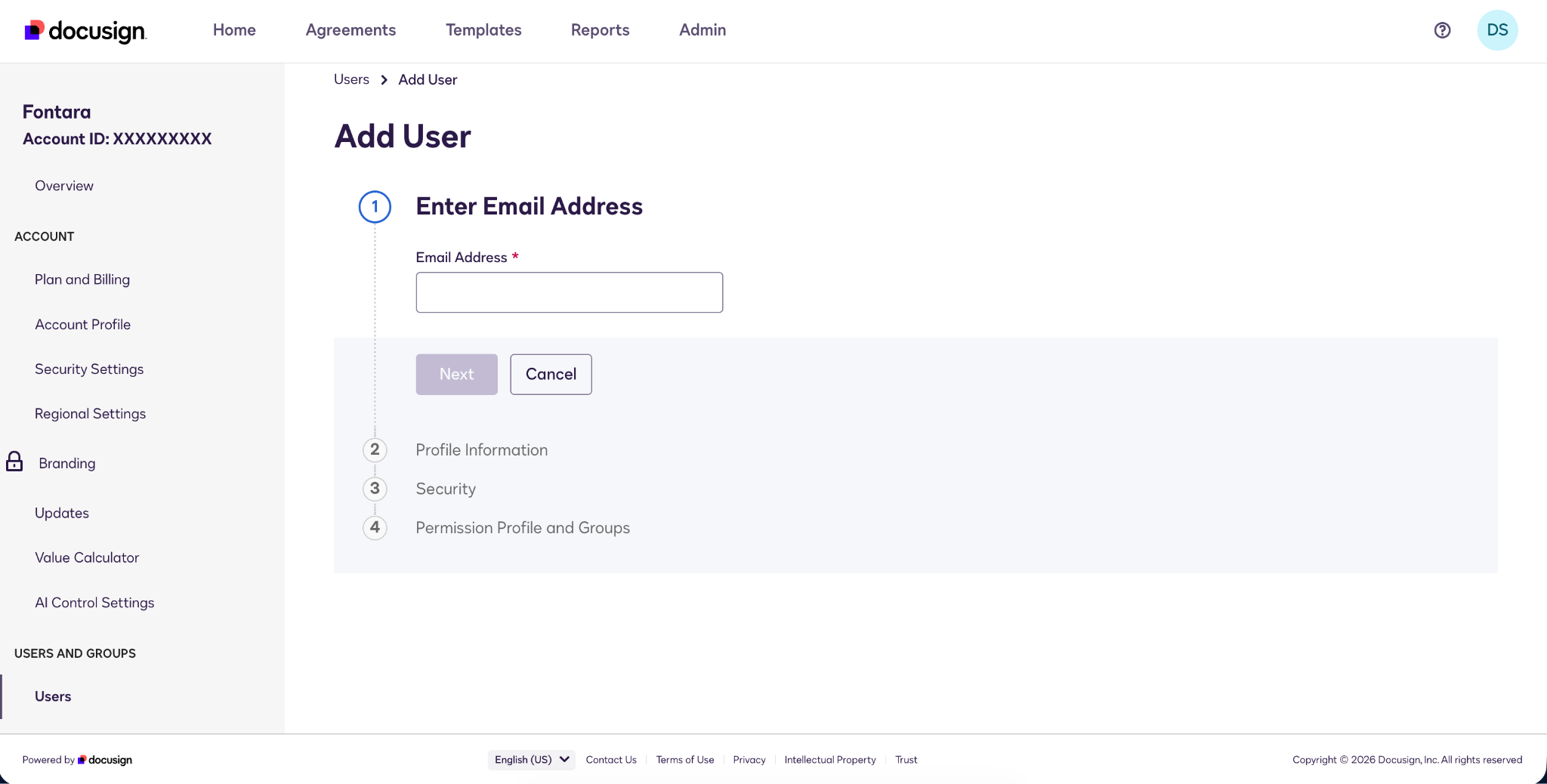1547x784 pixels.
Task: Open the Agreements tab
Action: (x=350, y=30)
